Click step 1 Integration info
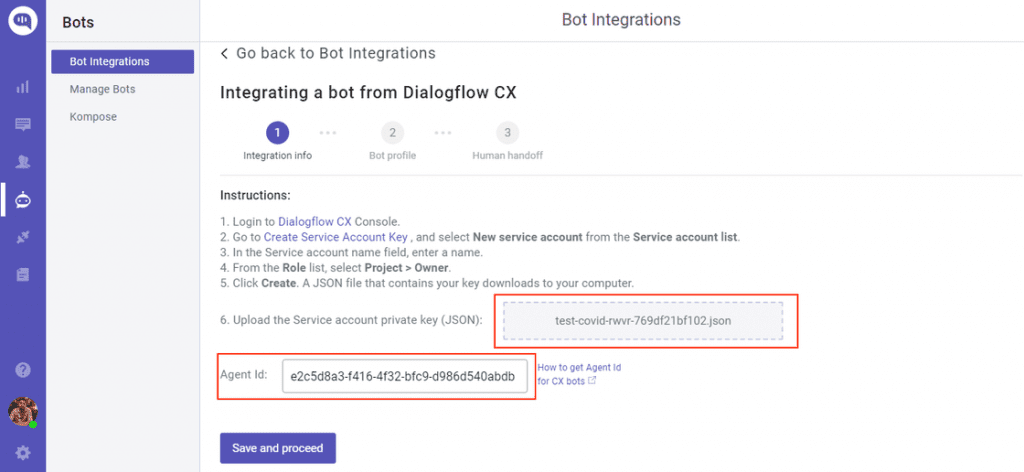 tap(277, 133)
